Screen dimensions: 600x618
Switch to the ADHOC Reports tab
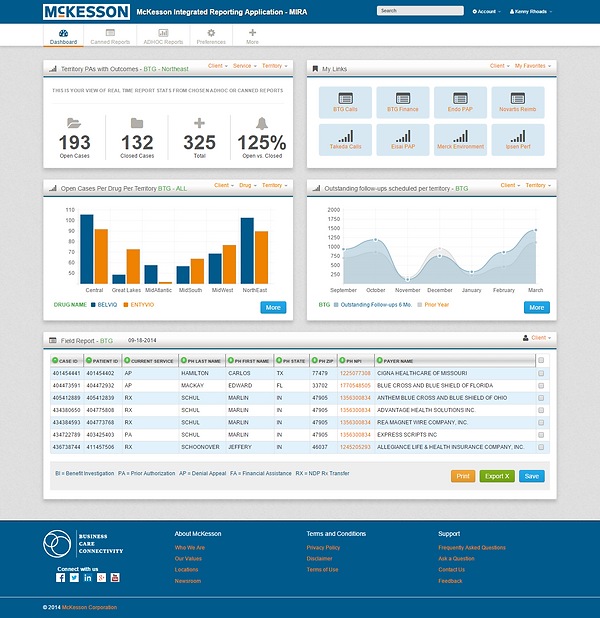(163, 37)
